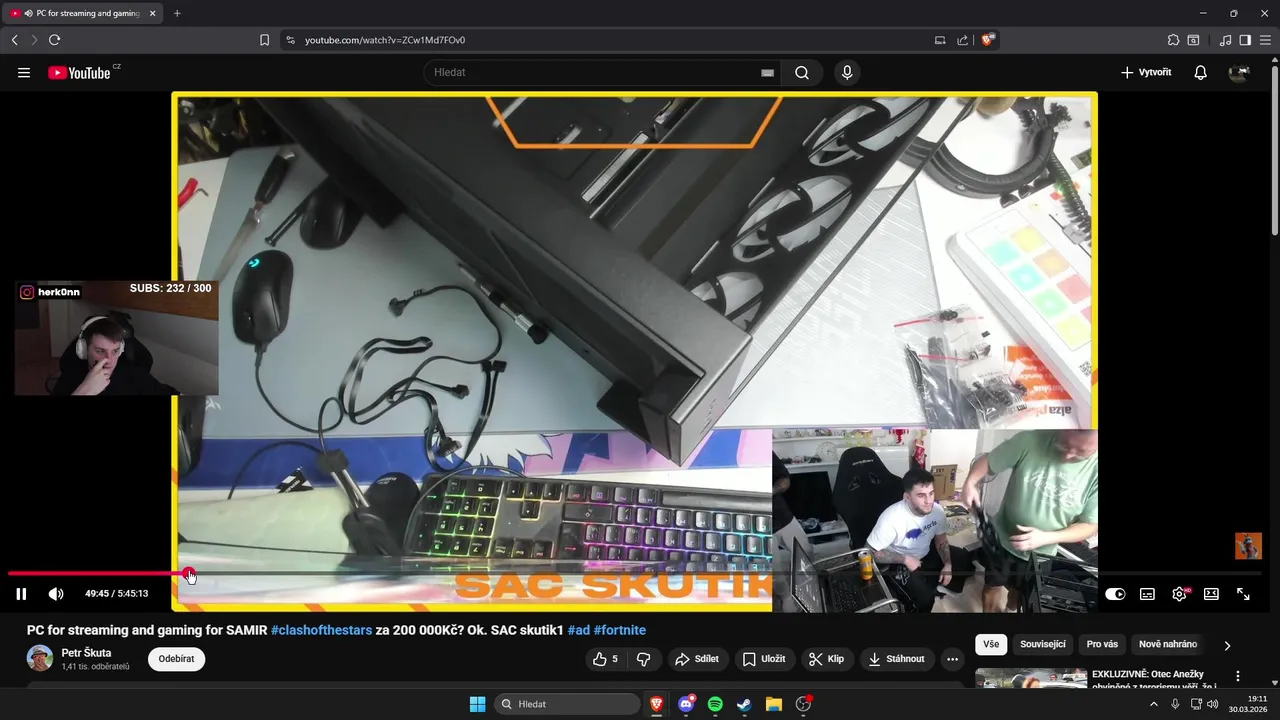Open the Brave media playlist music icon

pos(1225,40)
